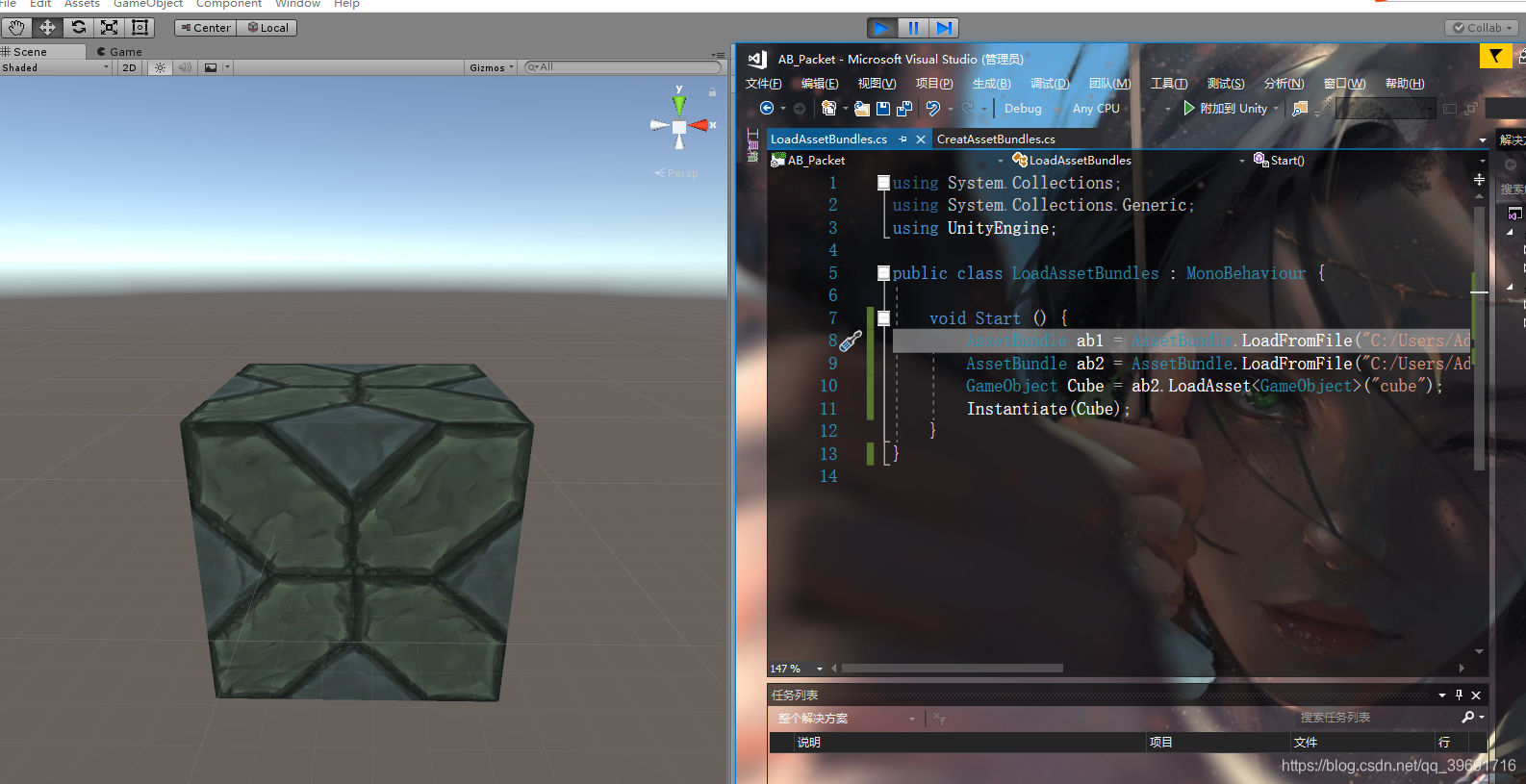Select the Hand tool in Unity toolbar
This screenshot has width=1526, height=784.
pyautogui.click(x=16, y=28)
